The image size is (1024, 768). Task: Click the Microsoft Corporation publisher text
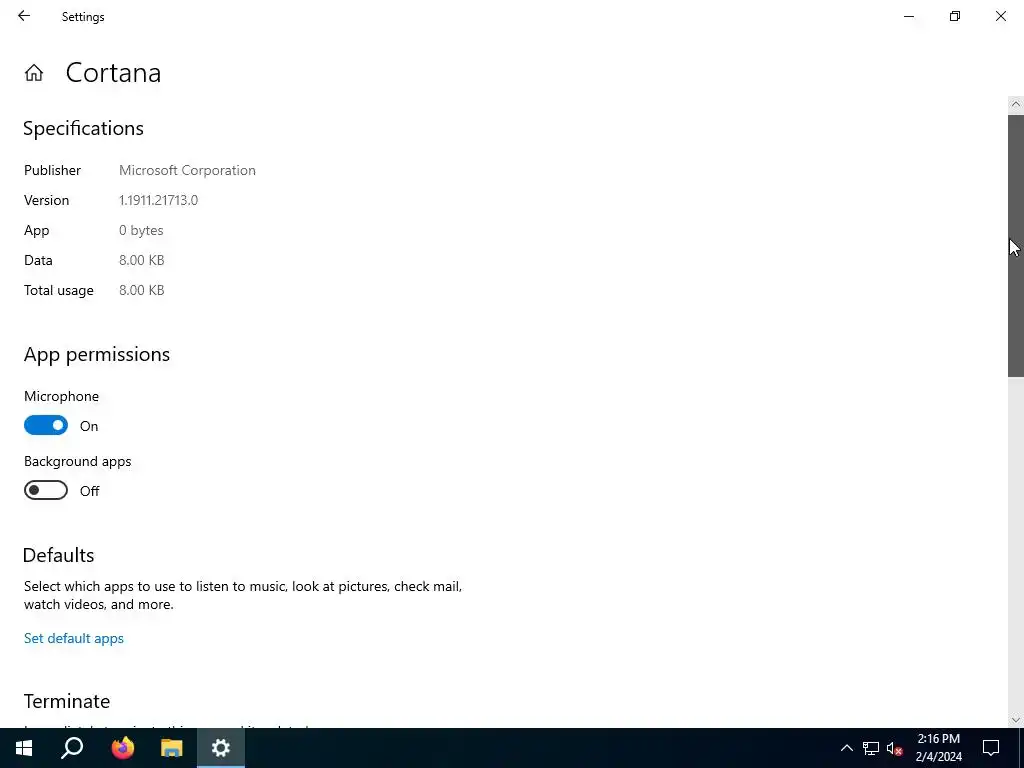pyautogui.click(x=187, y=170)
